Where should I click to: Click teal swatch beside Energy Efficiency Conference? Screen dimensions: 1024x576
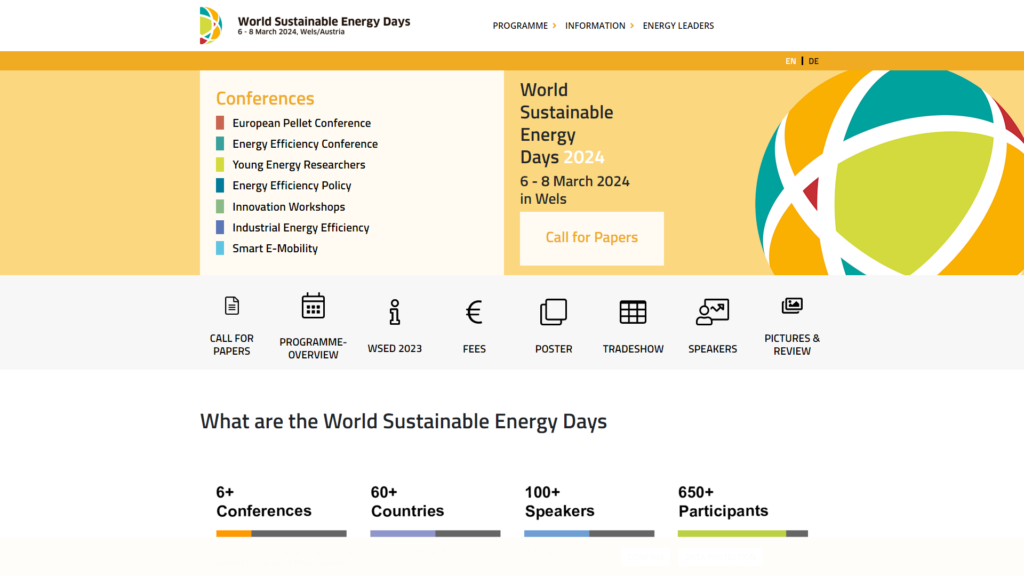(x=220, y=144)
